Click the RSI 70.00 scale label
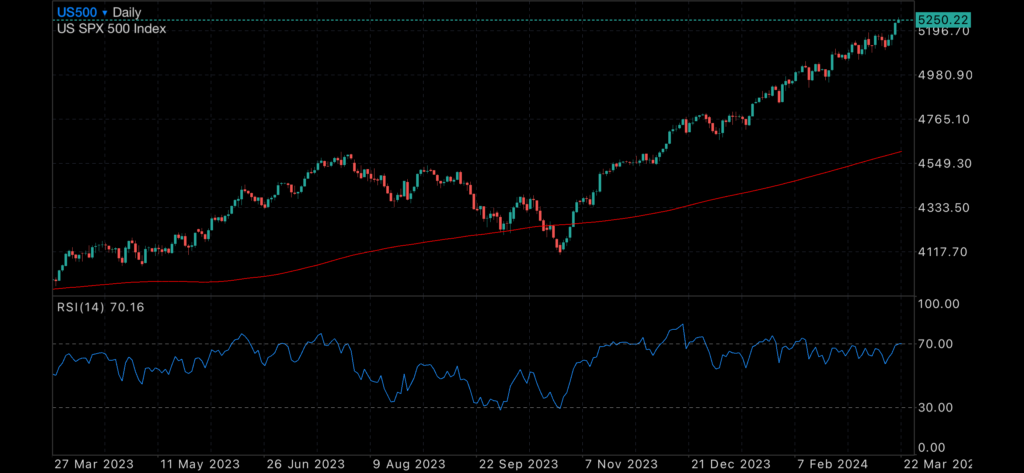 click(x=936, y=344)
